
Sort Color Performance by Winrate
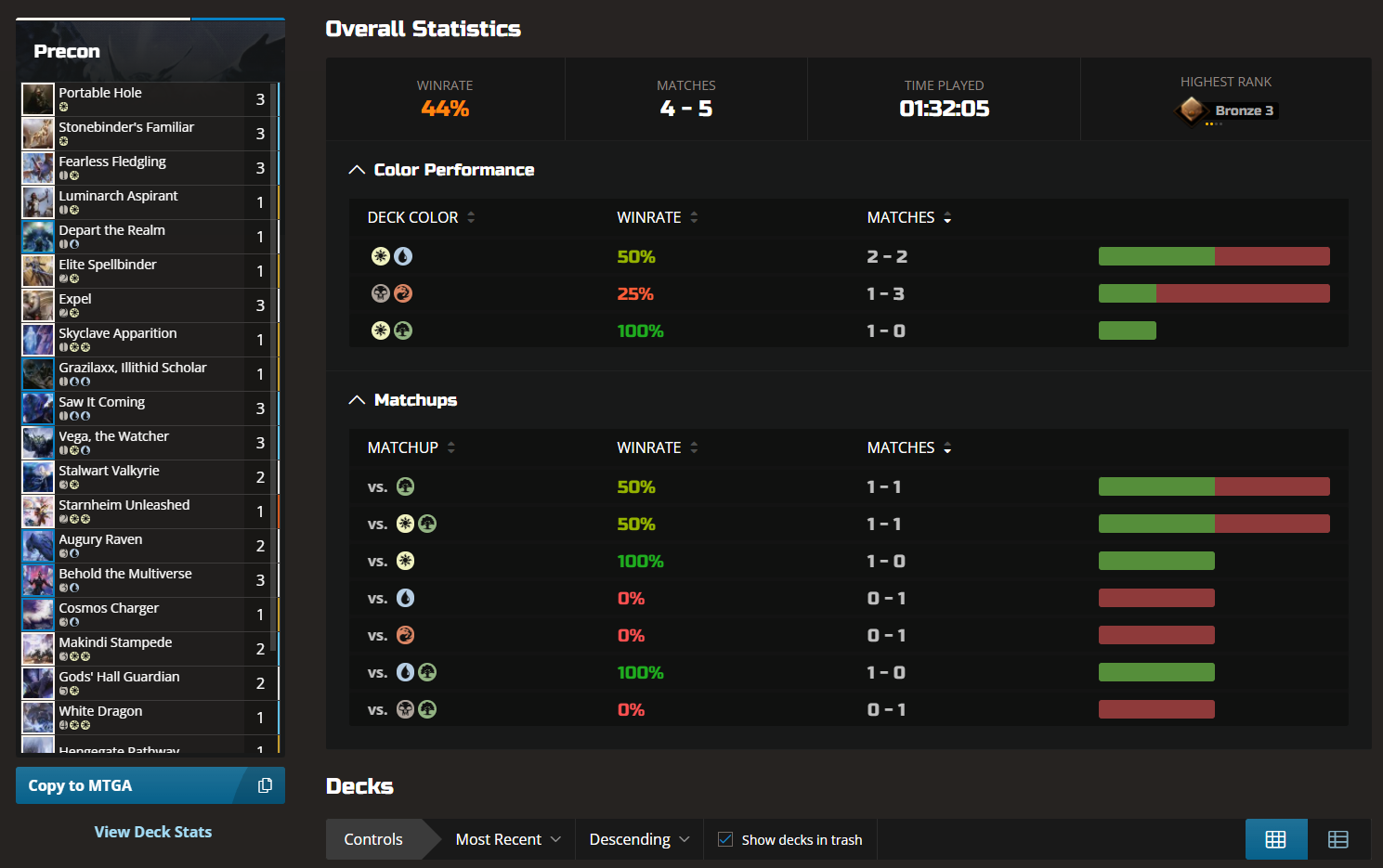[658, 217]
